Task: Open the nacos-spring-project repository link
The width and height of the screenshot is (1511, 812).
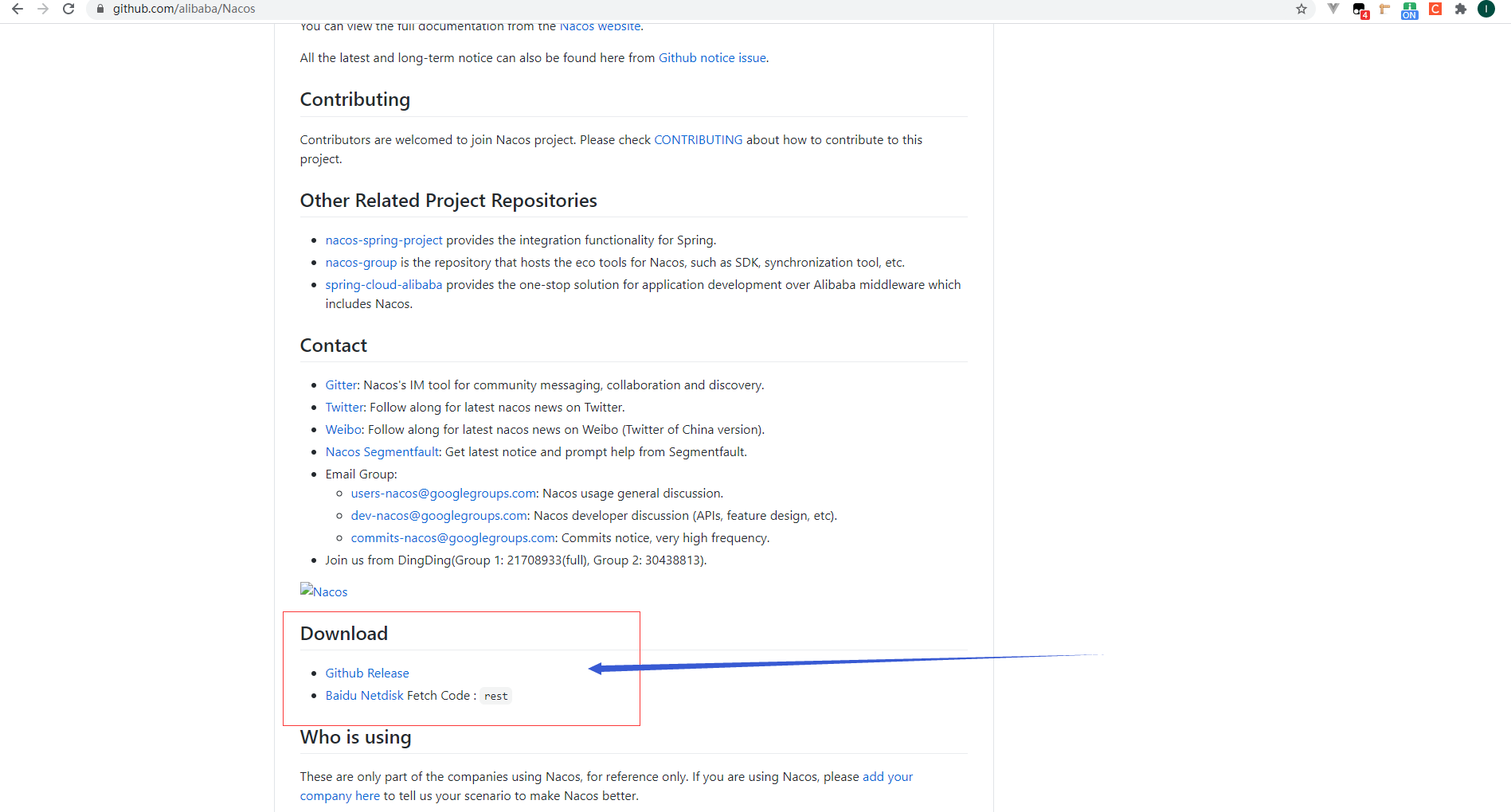Action: (384, 240)
